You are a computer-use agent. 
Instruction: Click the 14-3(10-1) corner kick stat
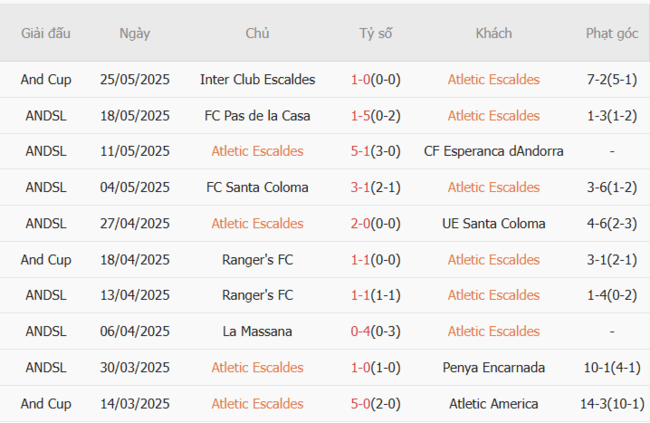611,404
